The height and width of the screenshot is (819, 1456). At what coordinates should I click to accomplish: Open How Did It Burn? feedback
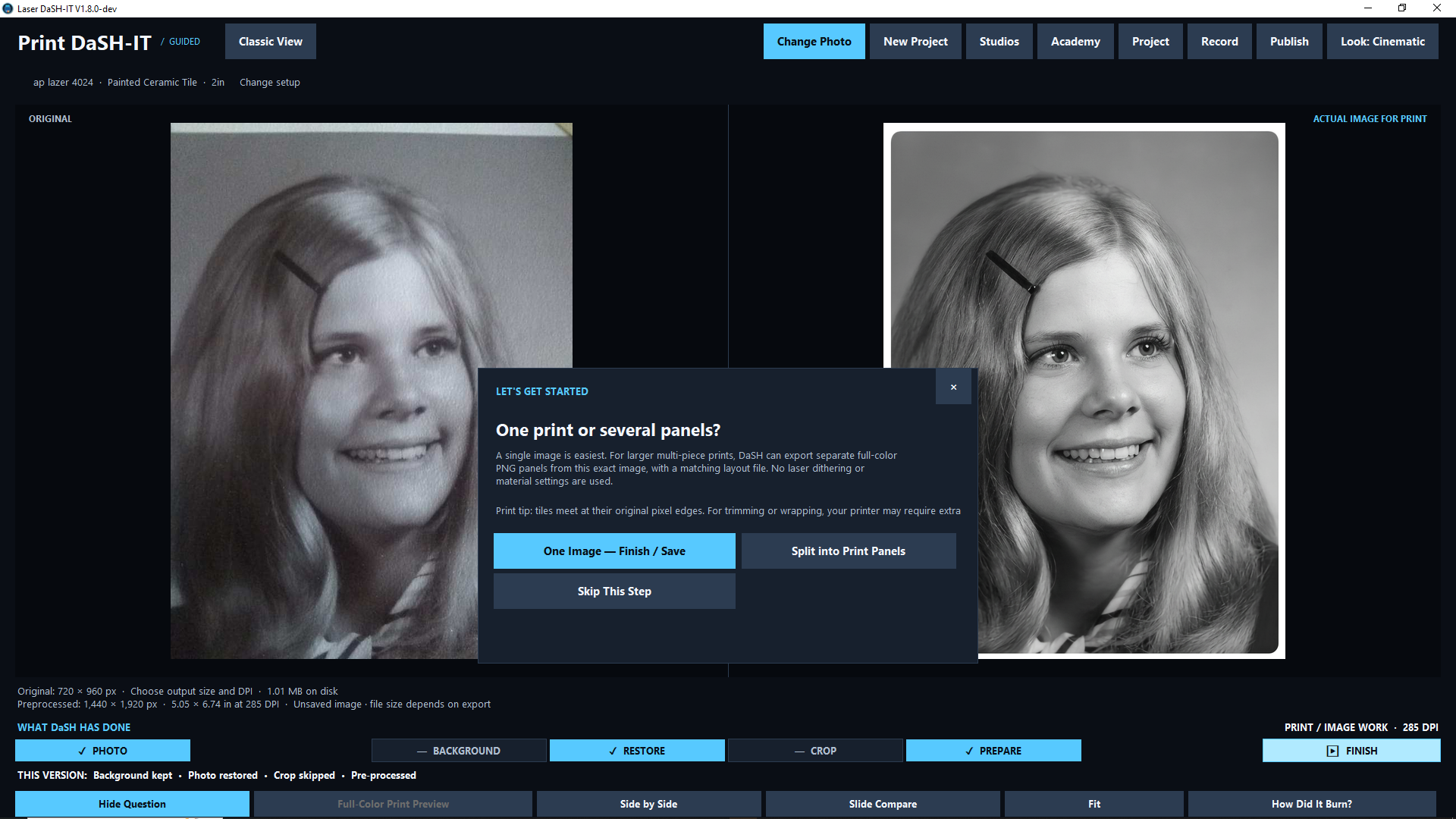coord(1312,804)
